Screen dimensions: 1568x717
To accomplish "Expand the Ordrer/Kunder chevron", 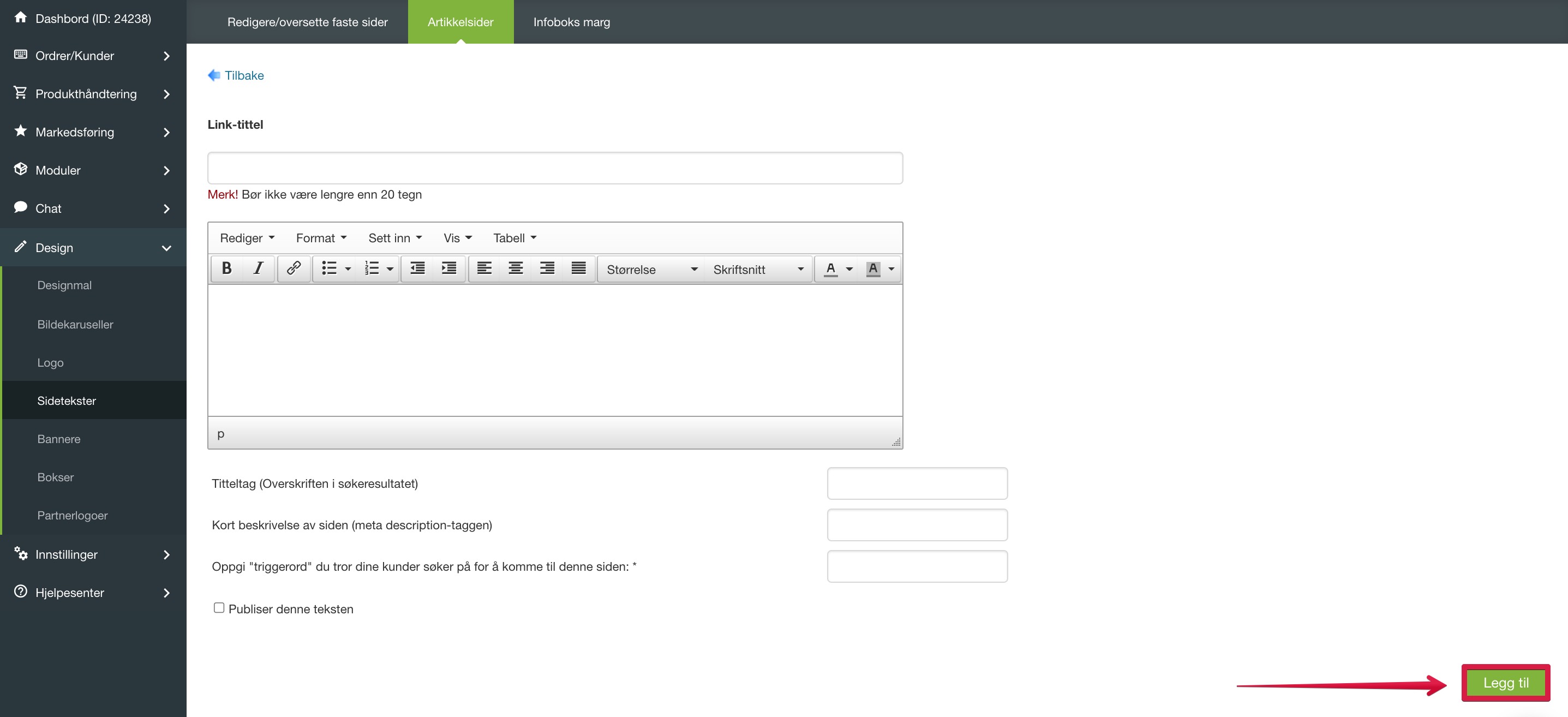I will tap(166, 56).
